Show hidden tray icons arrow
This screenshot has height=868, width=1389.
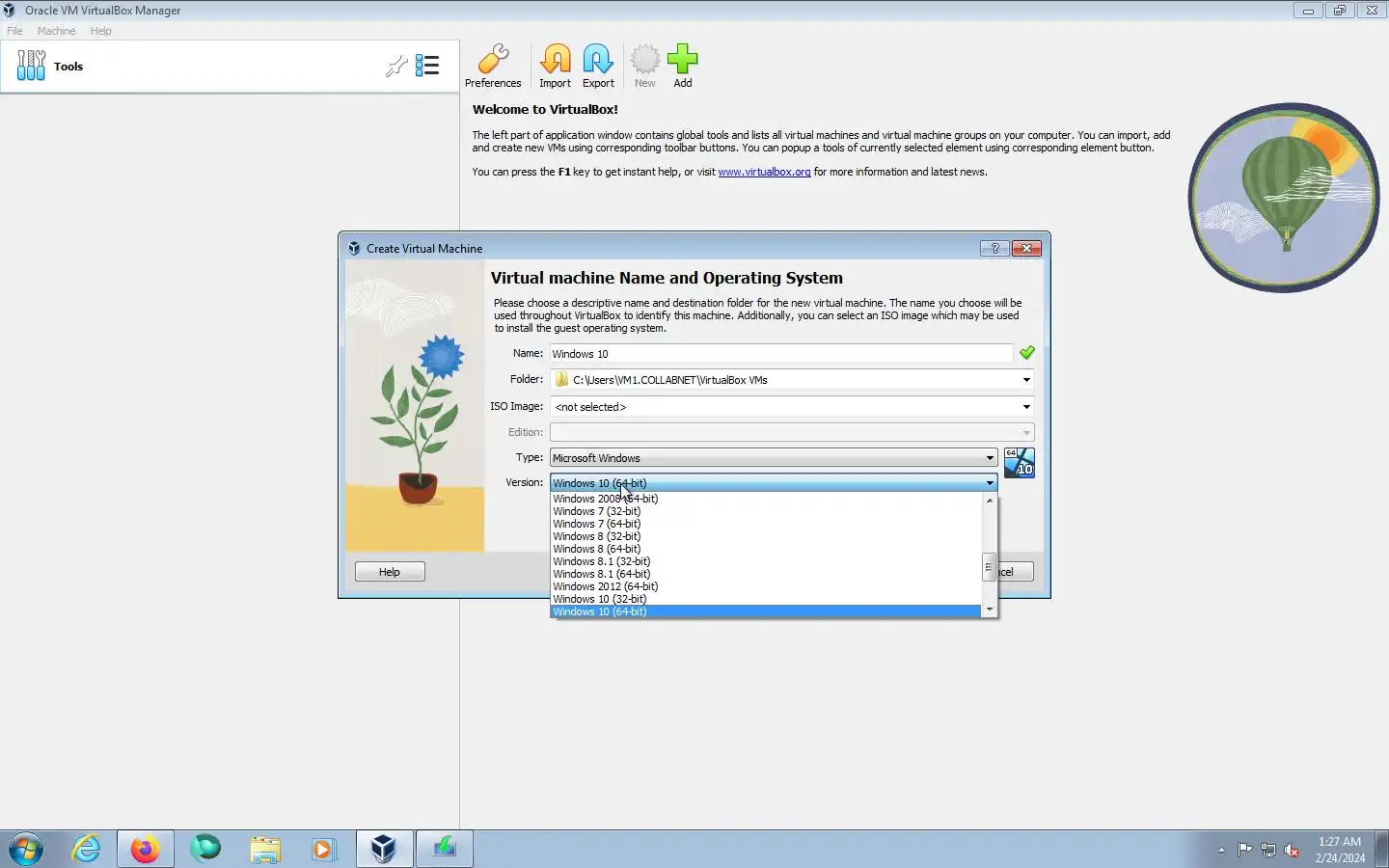tap(1221, 850)
